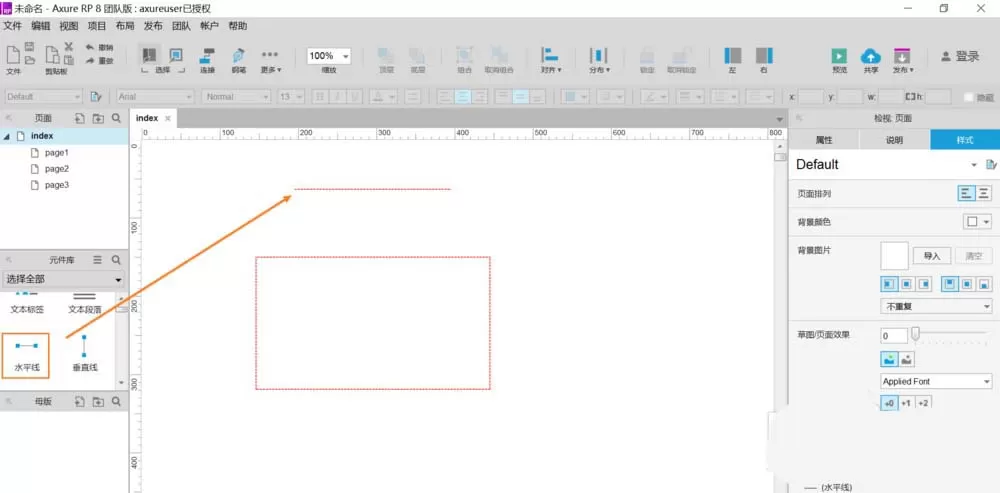Switch to the 属性 tab
1000x493 pixels.
[824, 140]
